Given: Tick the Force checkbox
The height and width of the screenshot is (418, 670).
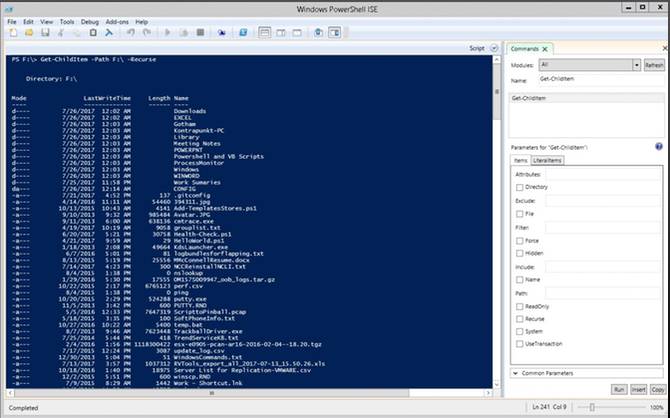Looking at the screenshot, I should pyautogui.click(x=520, y=241).
